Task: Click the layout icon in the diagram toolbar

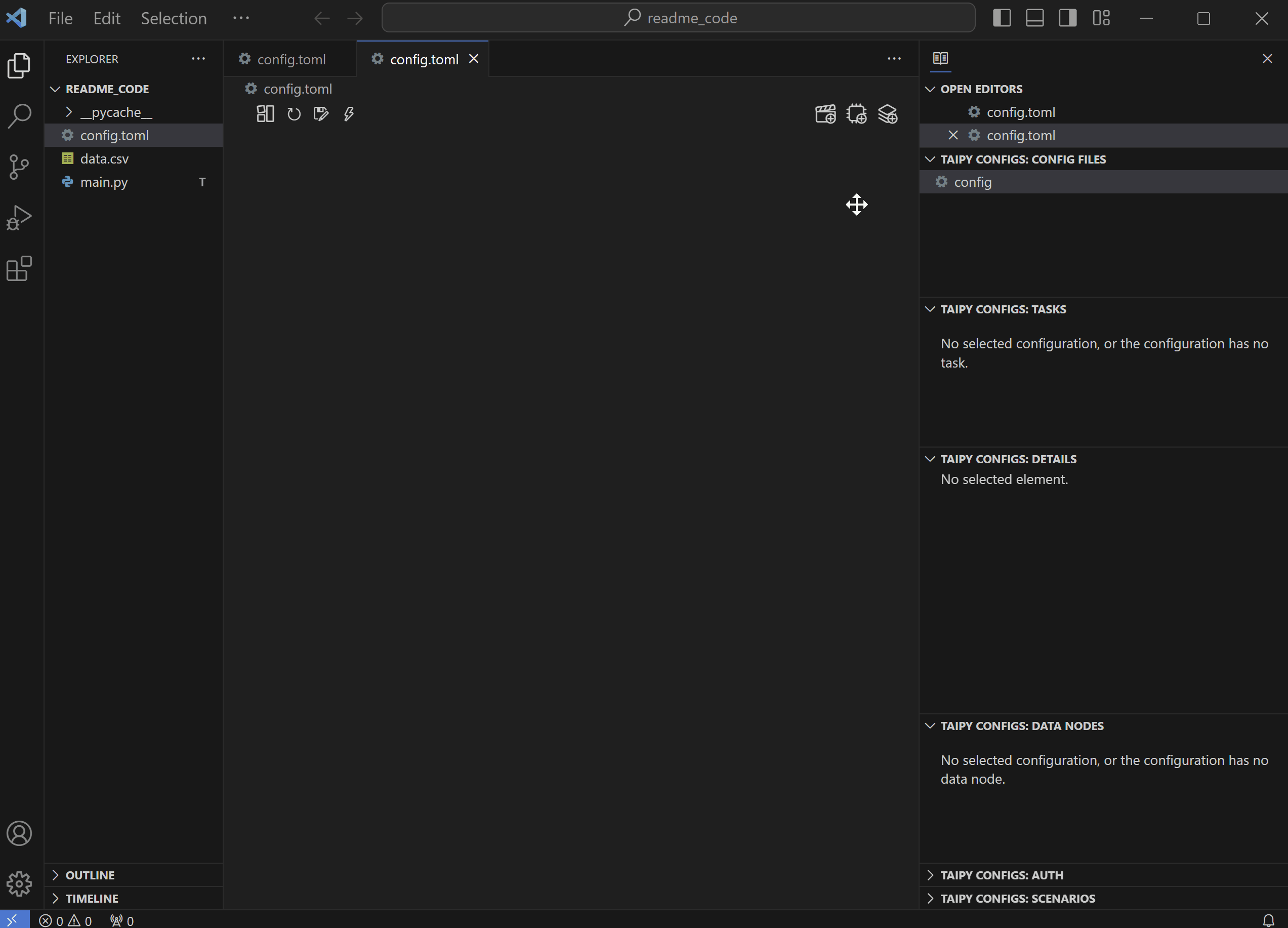Action: (265, 114)
